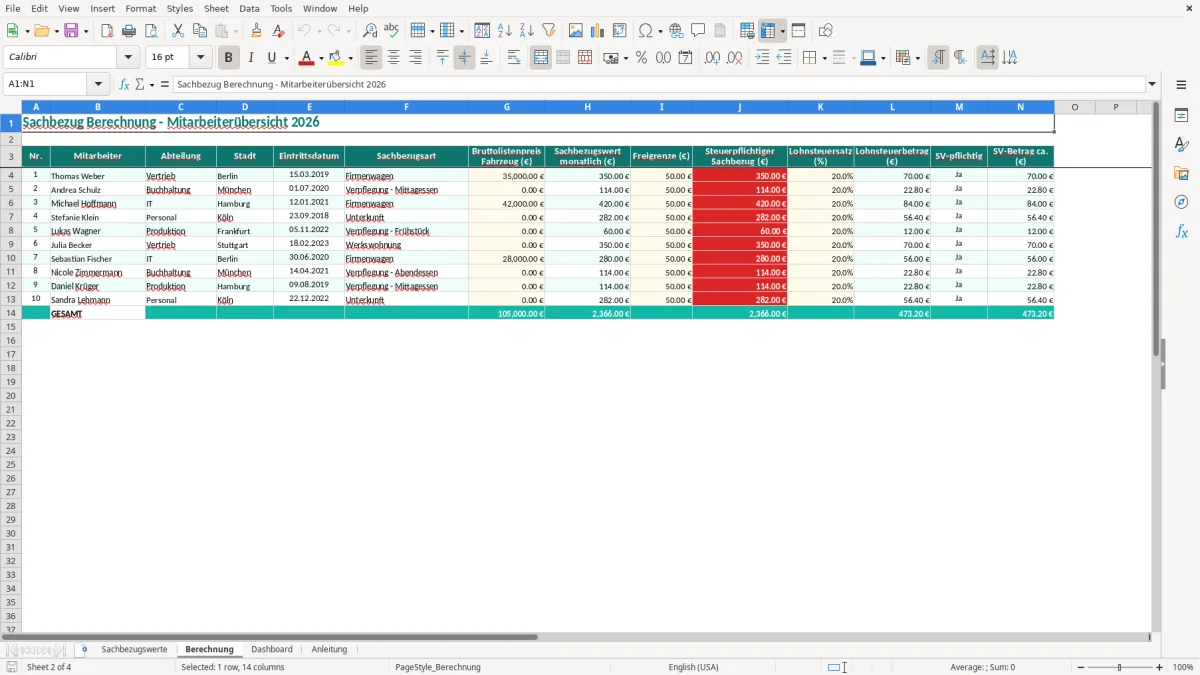The height and width of the screenshot is (675, 1200).
Task: Click the status bar zoom slider
Action: [x=1120, y=667]
